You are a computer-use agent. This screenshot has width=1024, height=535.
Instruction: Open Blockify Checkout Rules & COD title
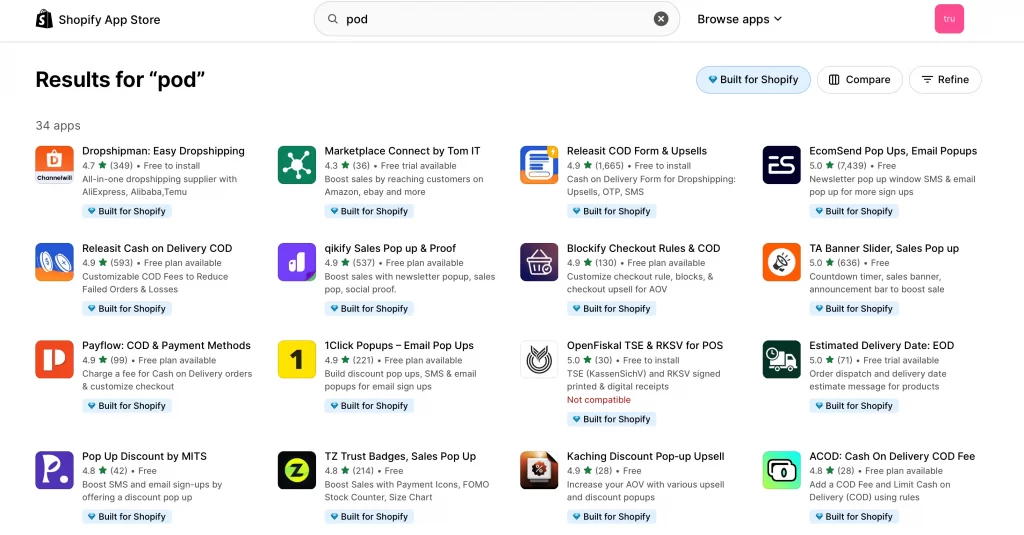(x=643, y=248)
